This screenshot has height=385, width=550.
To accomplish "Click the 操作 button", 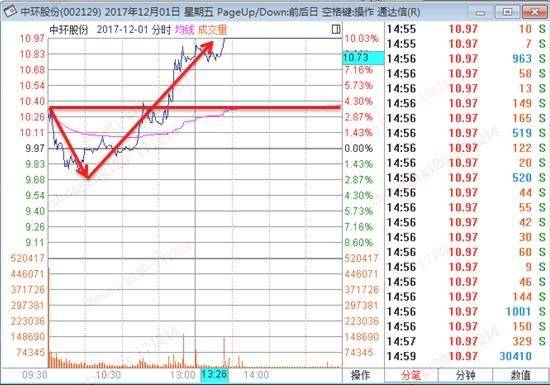I will pos(361,375).
